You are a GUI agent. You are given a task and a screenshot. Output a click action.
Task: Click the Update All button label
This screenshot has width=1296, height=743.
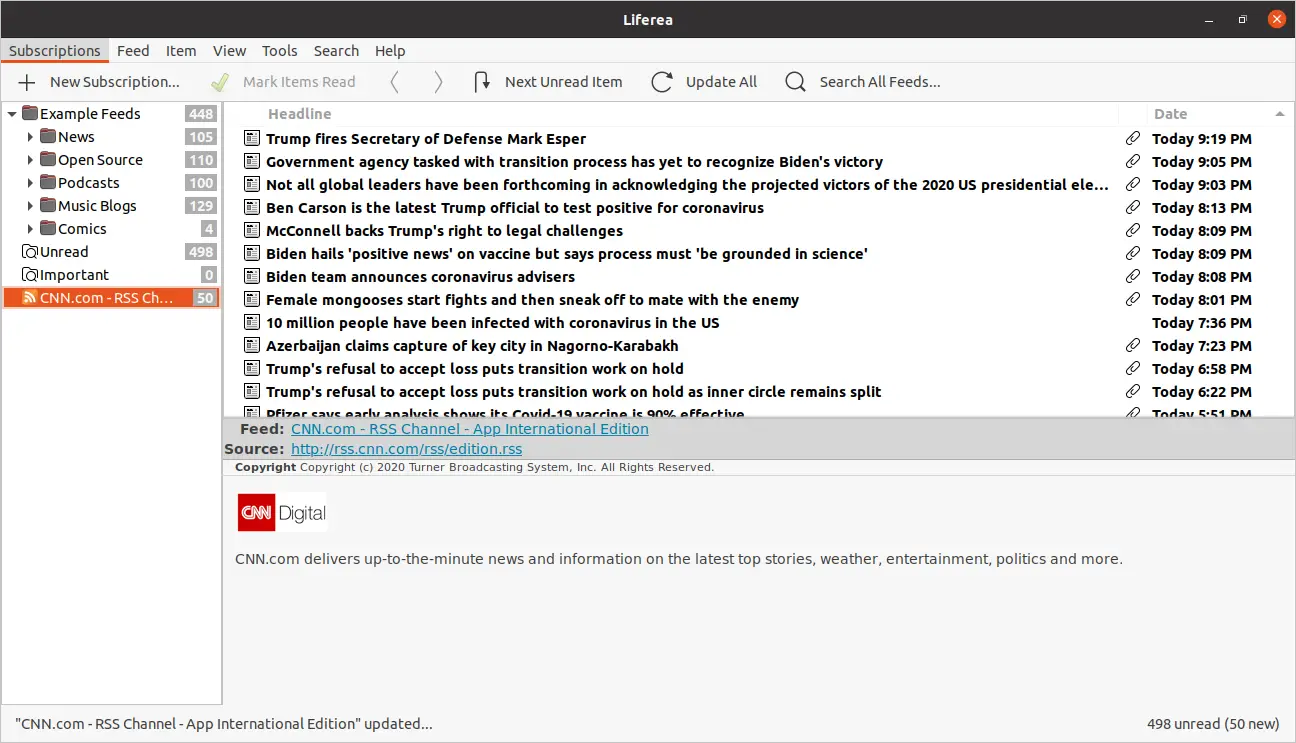pos(721,82)
